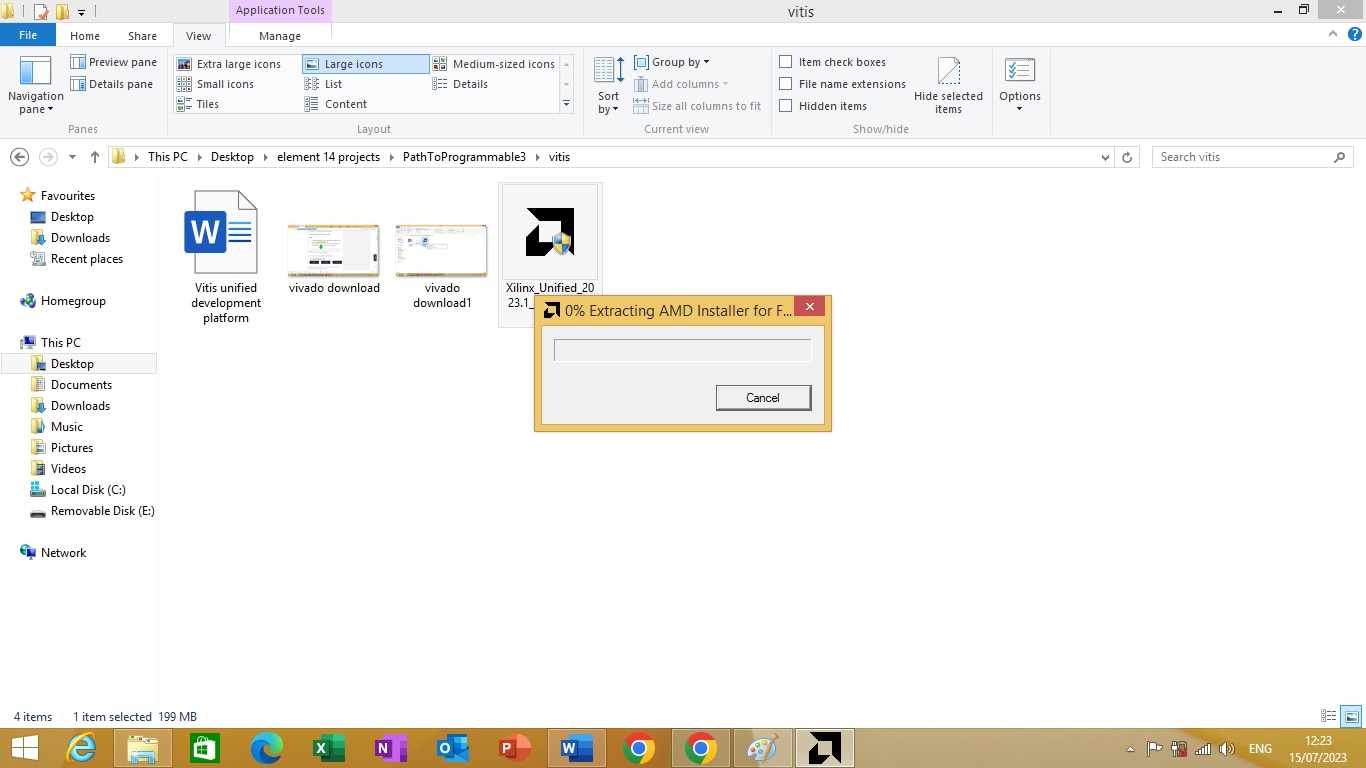The height and width of the screenshot is (768, 1366).
Task: Switch to the Home tab
Action: click(85, 36)
